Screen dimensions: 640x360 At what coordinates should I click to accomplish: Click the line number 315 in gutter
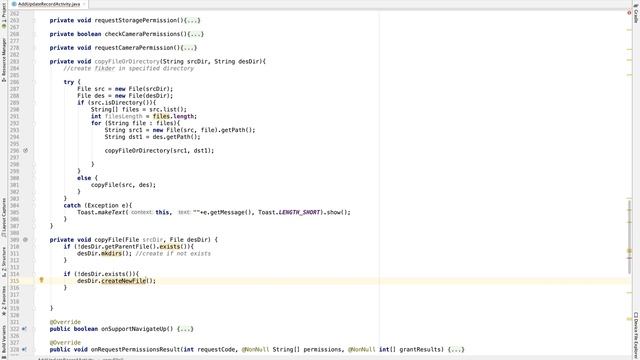point(15,281)
